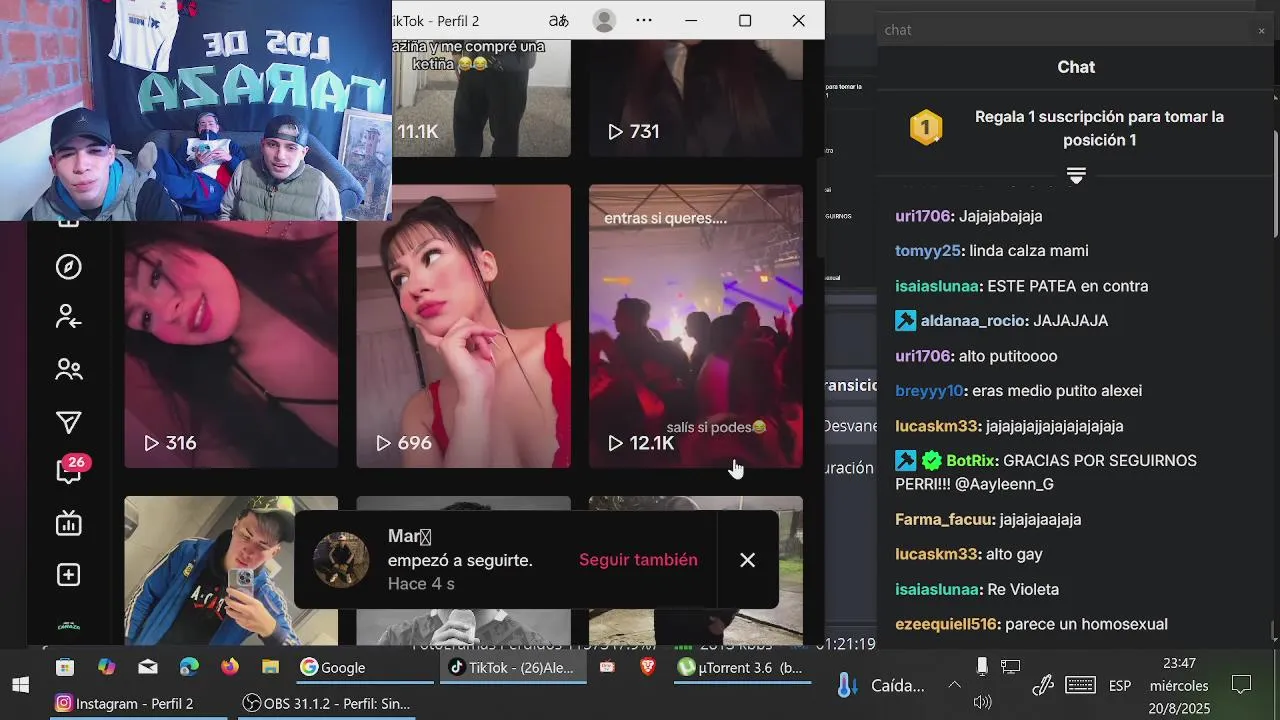Click the TikTok upload plus icon
The width and height of the screenshot is (1280, 720).
click(x=68, y=575)
